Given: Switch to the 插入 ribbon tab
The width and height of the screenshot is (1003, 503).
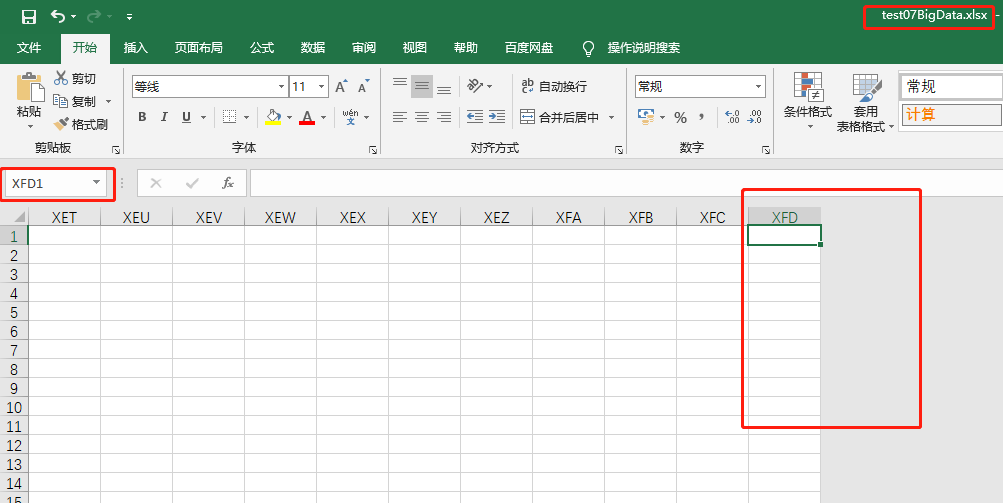Looking at the screenshot, I should point(136,48).
